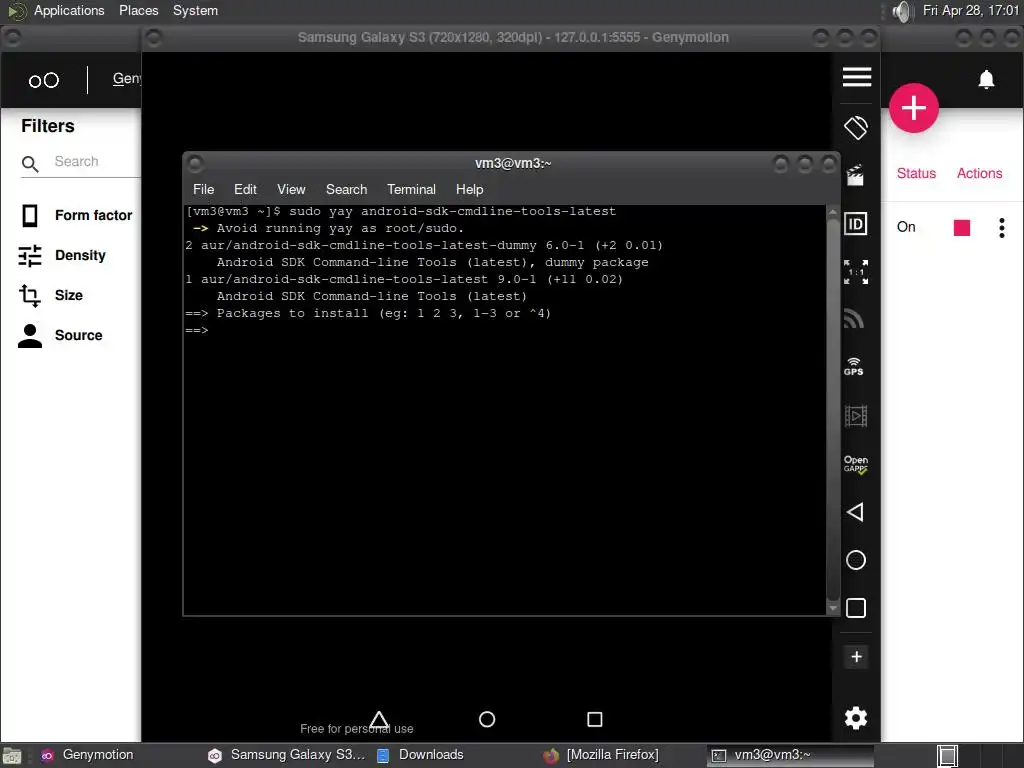Click the terminal vertical scrollbar
1024x768 pixels.
click(832, 409)
